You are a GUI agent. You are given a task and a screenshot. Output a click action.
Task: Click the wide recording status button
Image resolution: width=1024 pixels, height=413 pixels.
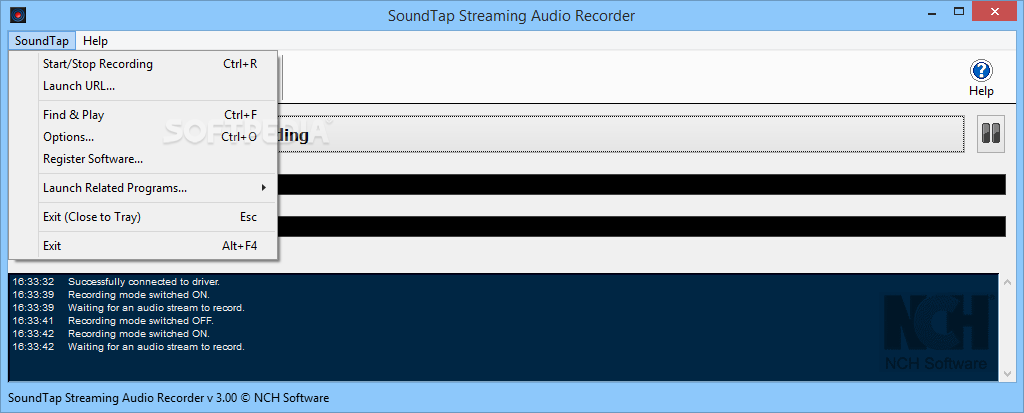[x=622, y=135]
